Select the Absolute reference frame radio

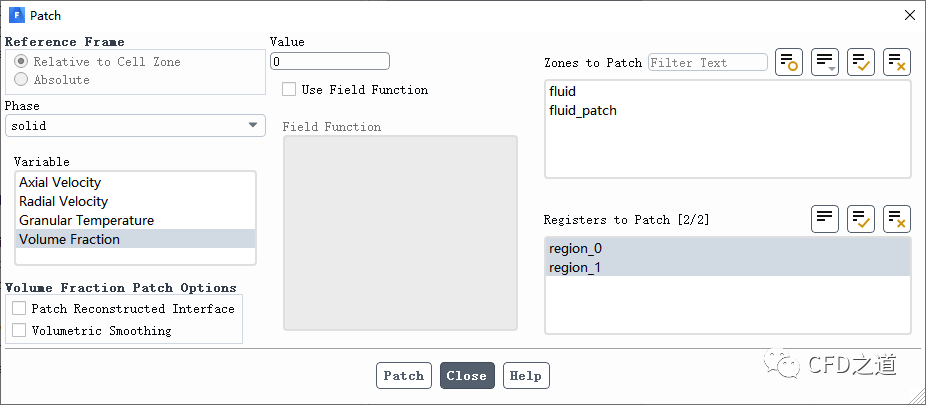pyautogui.click(x=21, y=80)
